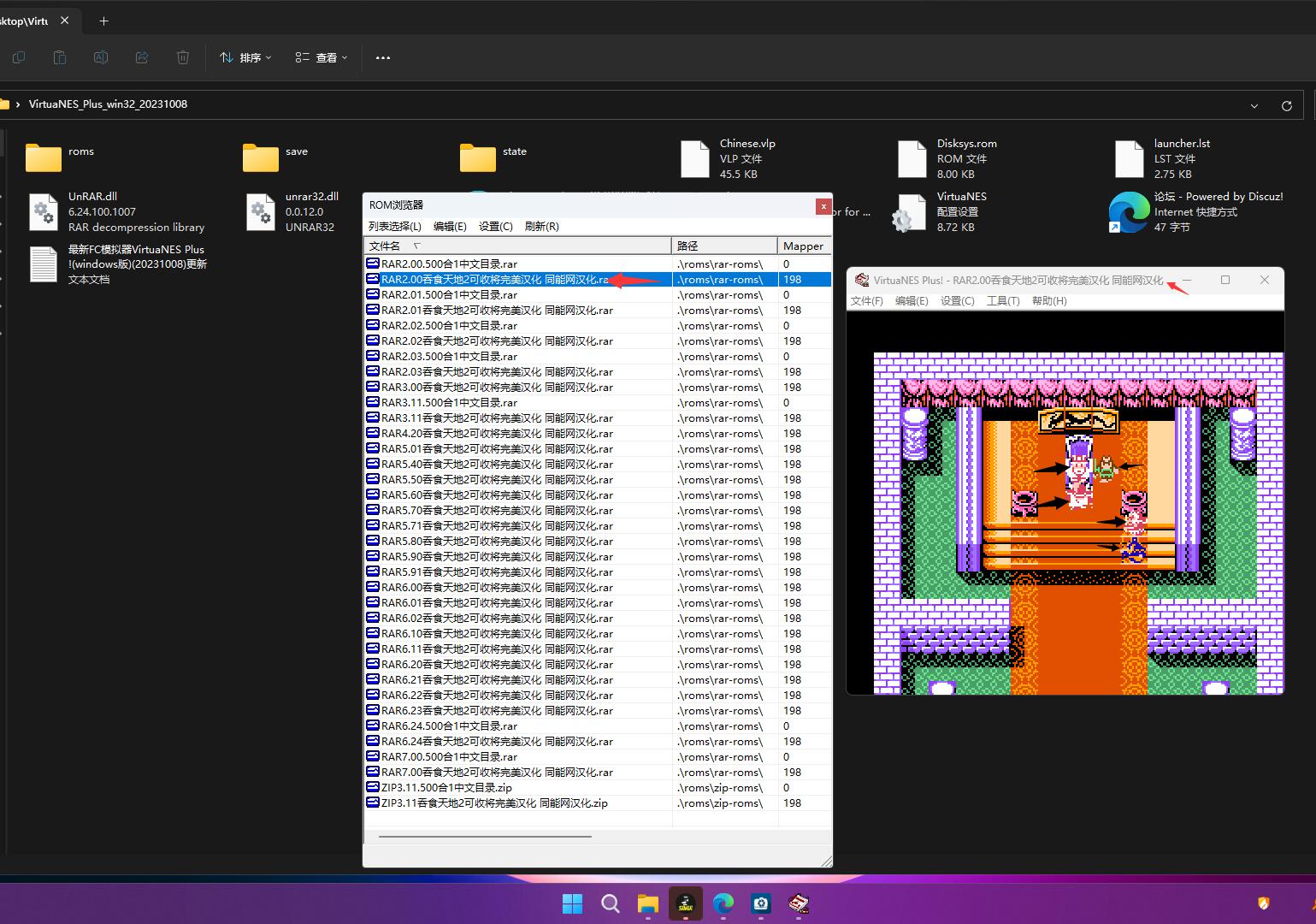This screenshot has width=1316, height=924.
Task: Open 文件(F) menu in VirtuaNES Plus window
Action: [866, 300]
